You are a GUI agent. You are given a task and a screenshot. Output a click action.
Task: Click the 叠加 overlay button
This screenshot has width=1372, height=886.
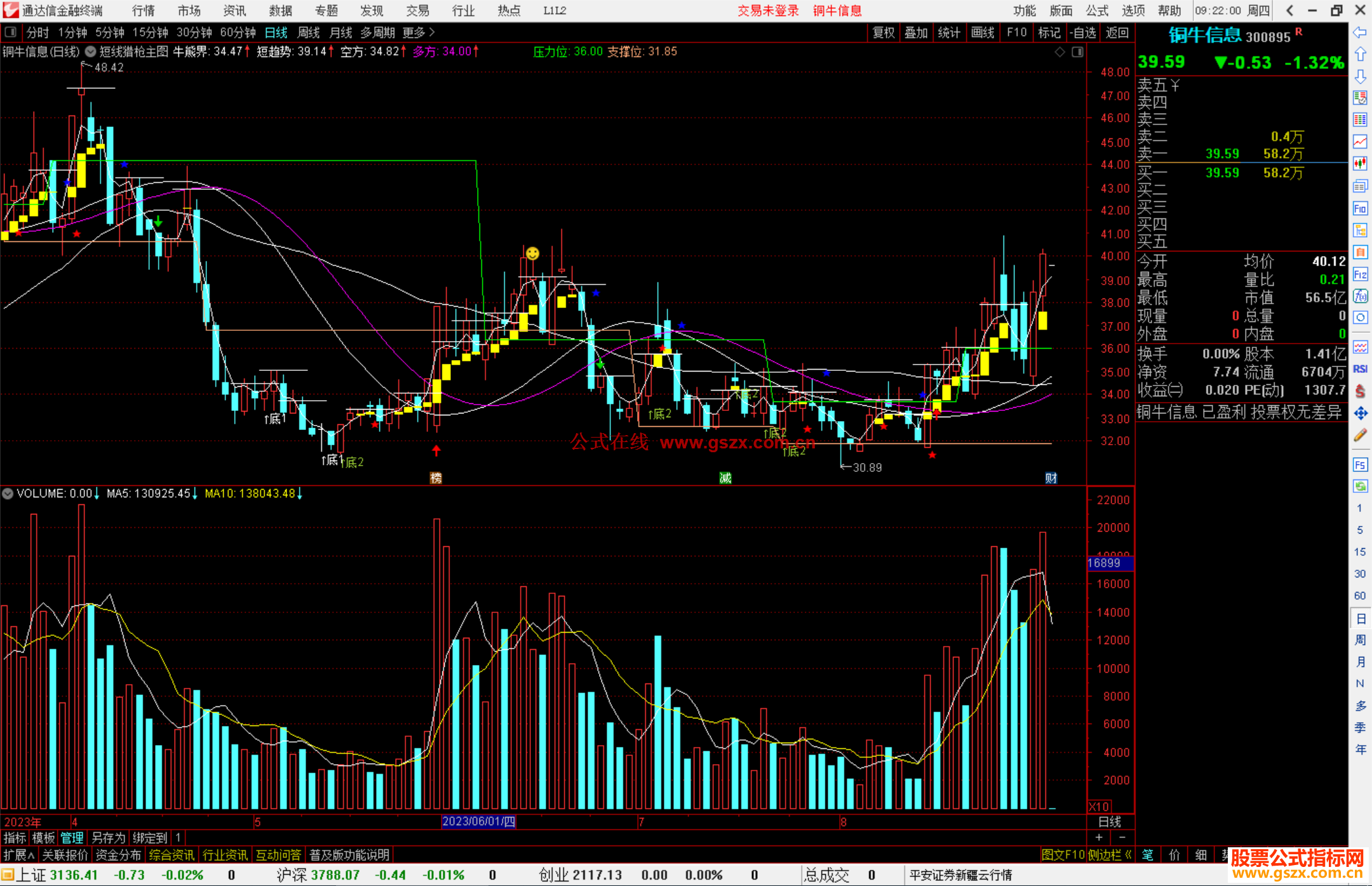point(916,32)
